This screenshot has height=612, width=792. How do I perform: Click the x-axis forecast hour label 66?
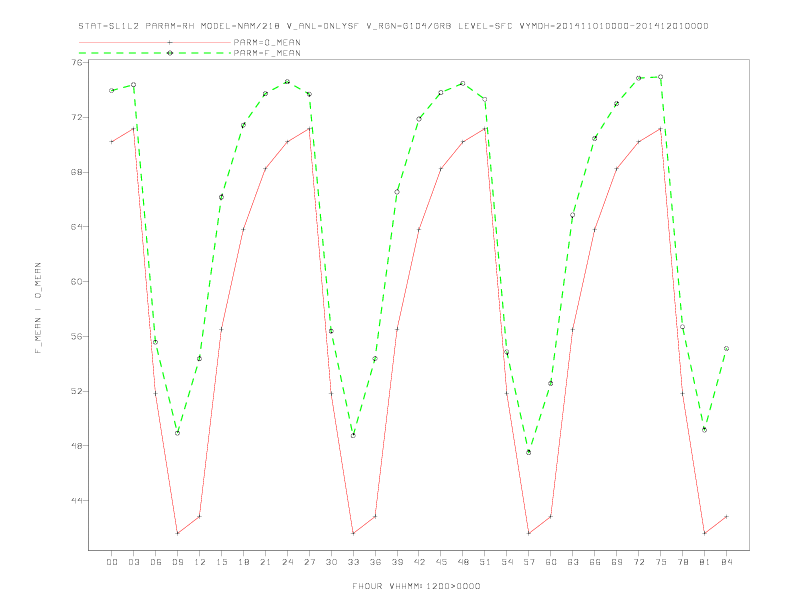click(595, 562)
